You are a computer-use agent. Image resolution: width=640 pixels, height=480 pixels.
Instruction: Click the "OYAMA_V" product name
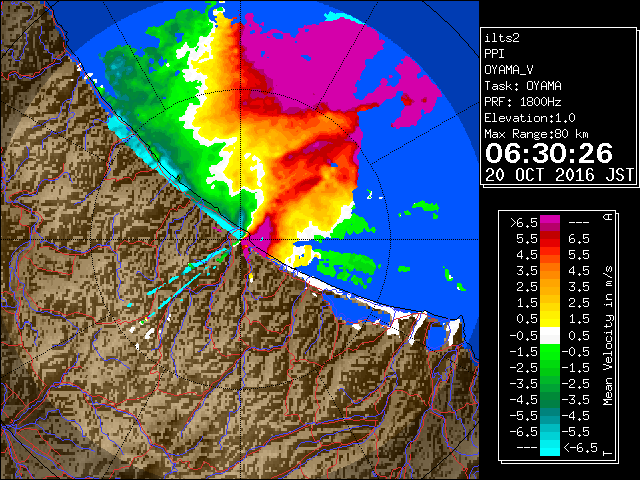[509, 70]
